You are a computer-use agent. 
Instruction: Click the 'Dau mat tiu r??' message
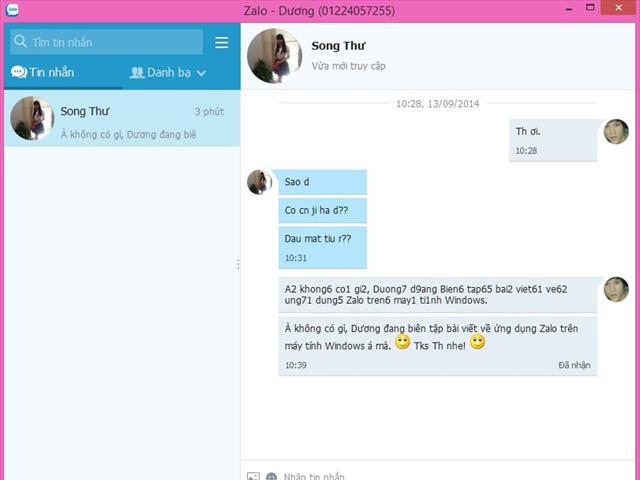[322, 248]
